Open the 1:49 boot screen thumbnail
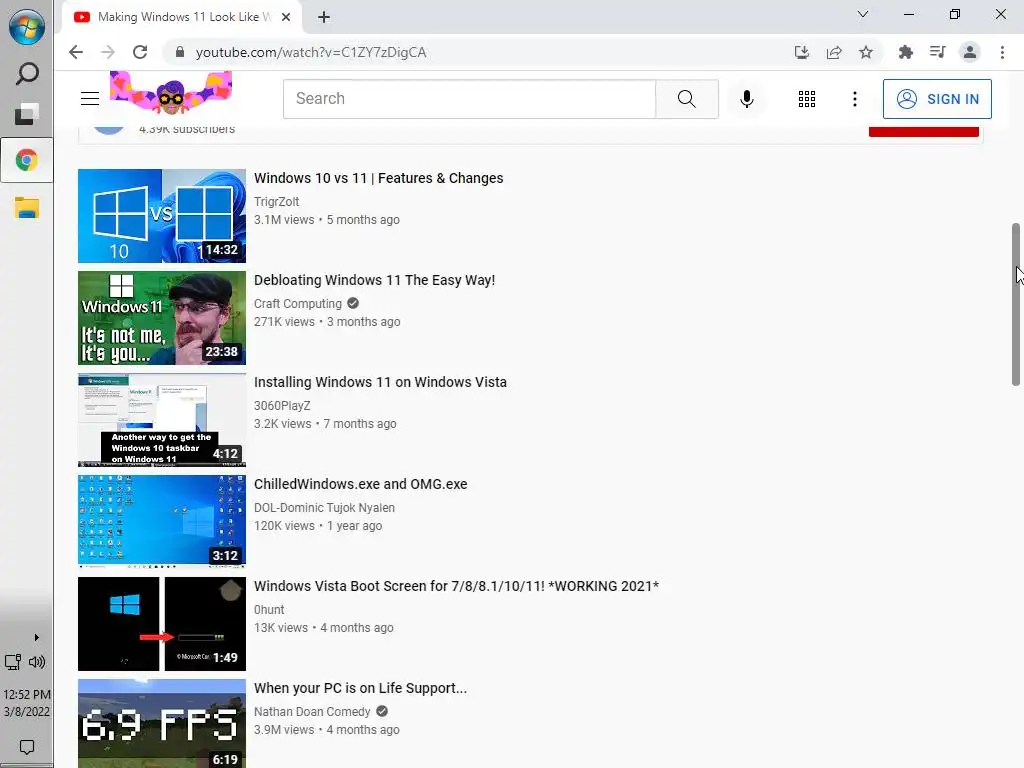Image resolution: width=1024 pixels, height=768 pixels. tap(162, 624)
